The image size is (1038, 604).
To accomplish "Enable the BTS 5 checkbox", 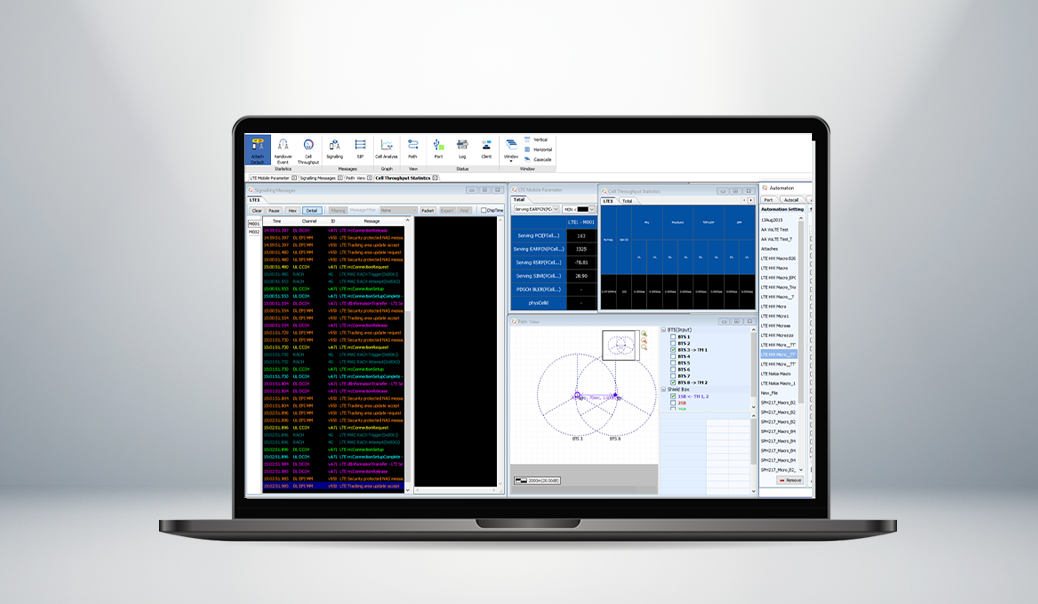I will [673, 363].
